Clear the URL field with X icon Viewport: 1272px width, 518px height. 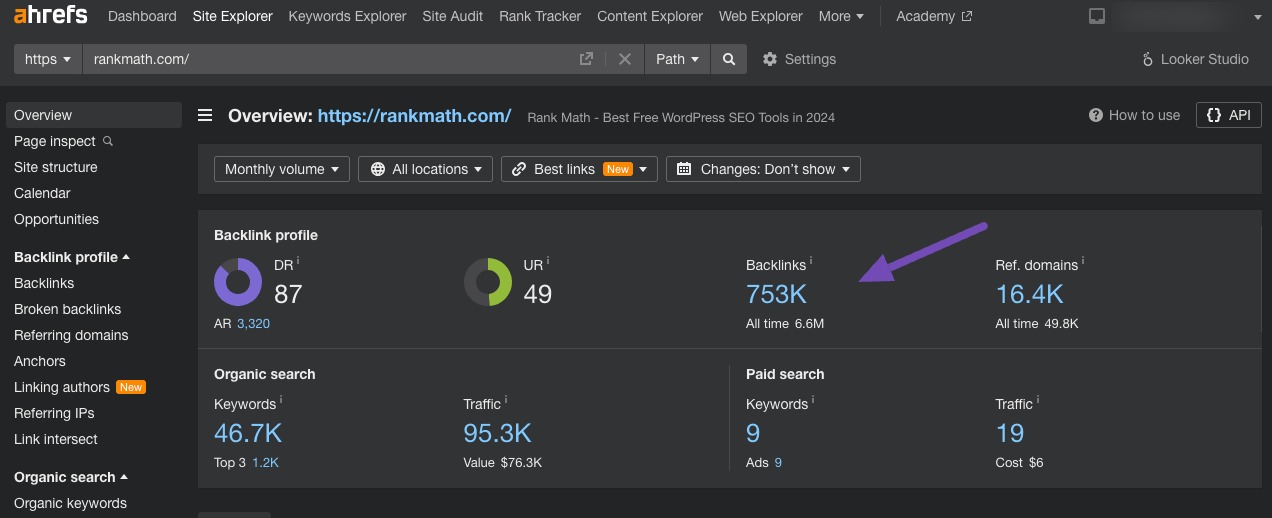pyautogui.click(x=625, y=59)
